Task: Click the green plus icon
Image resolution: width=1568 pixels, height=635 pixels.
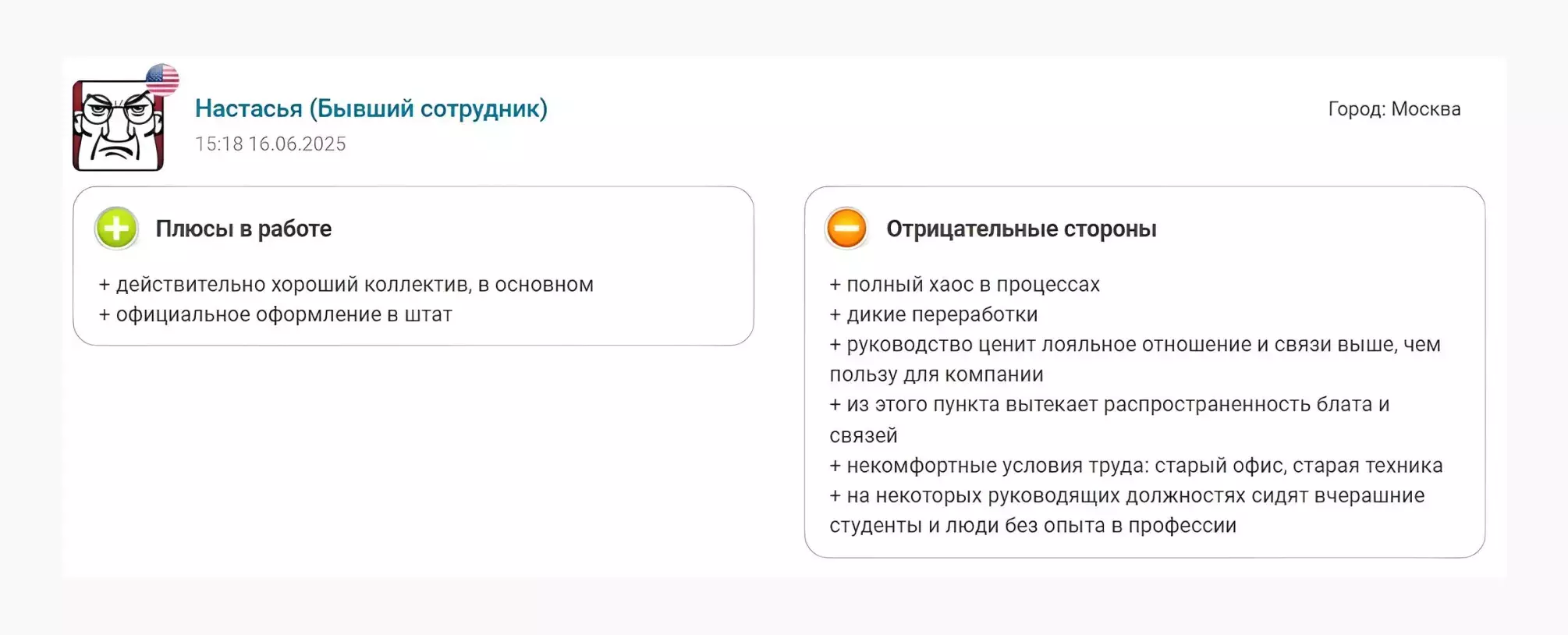Action: point(116,229)
